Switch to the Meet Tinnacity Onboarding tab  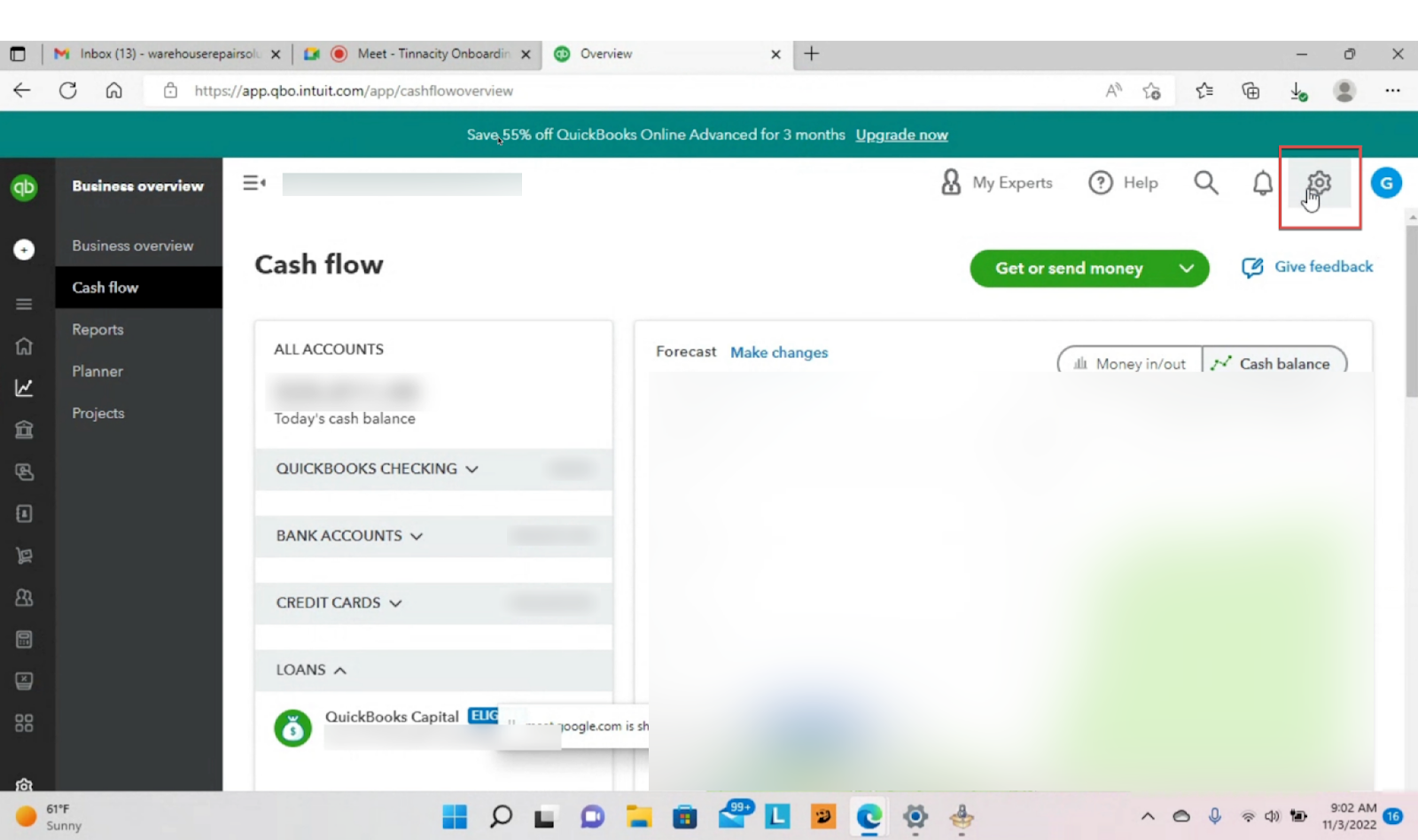(417, 54)
